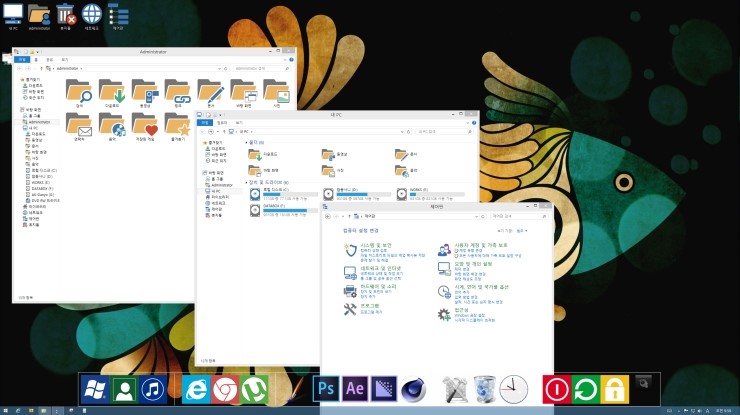
Task: Collapse the Devices and drives group in My PC
Action: pos(246,182)
